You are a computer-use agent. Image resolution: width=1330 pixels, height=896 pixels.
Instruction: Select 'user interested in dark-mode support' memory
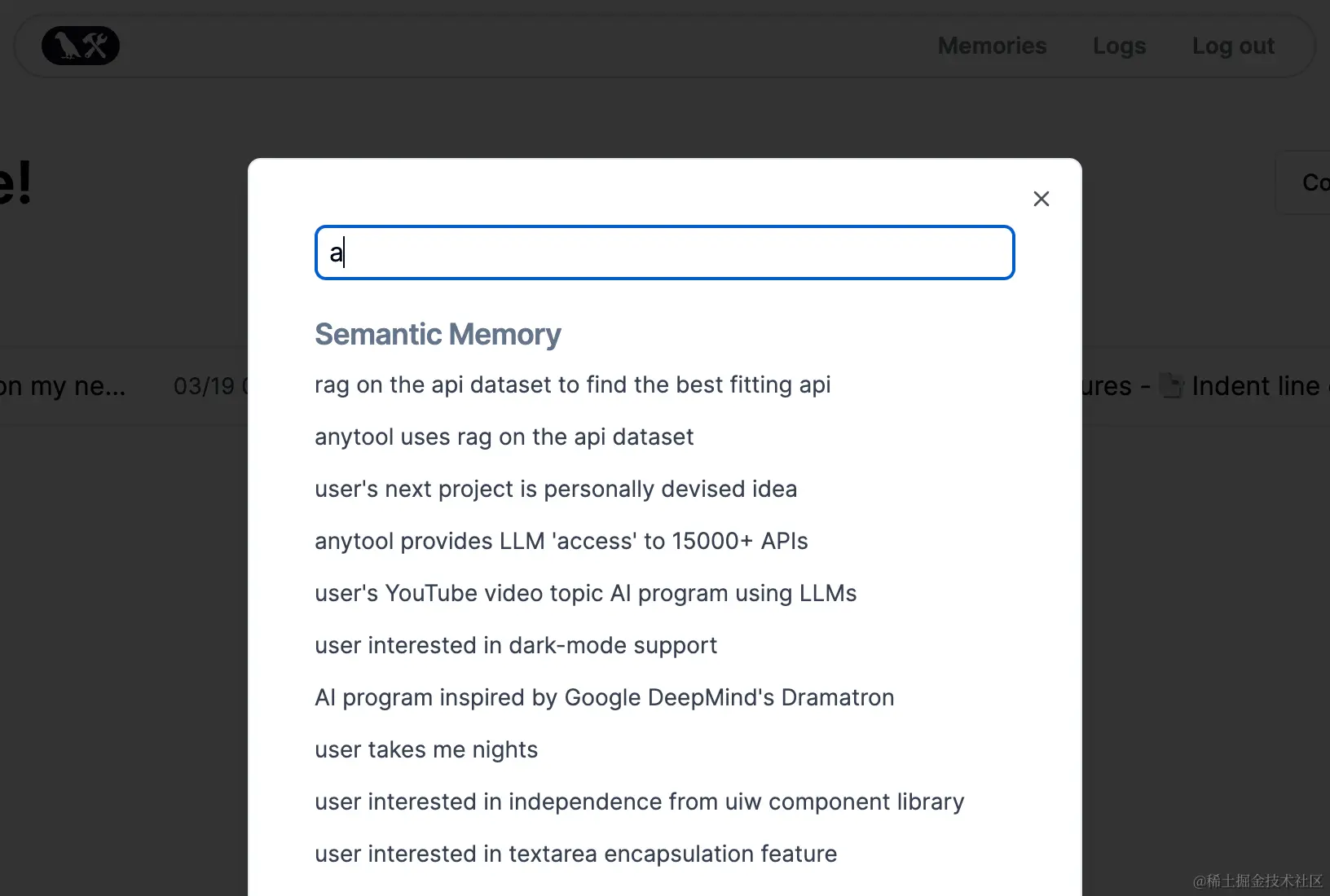[x=515, y=645]
